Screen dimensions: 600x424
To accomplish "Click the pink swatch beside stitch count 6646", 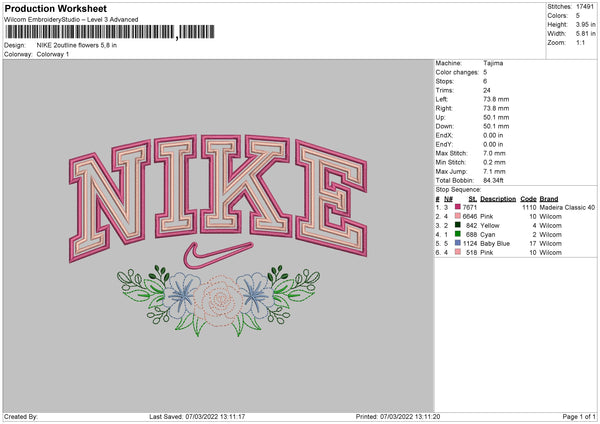I will (457, 216).
